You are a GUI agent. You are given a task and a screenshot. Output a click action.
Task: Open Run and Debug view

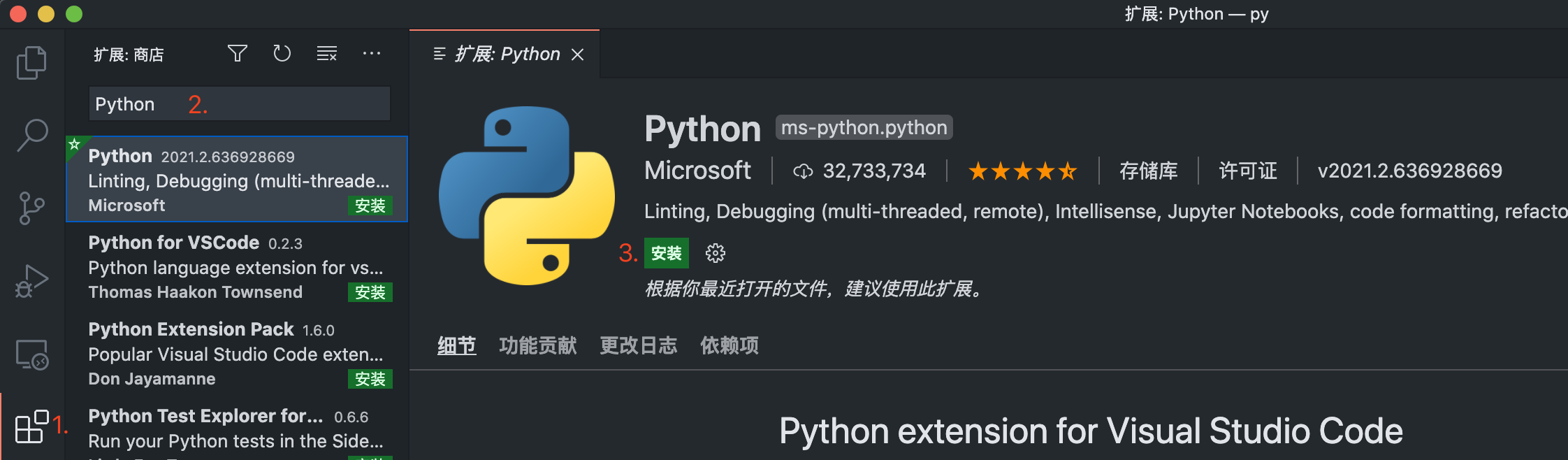(x=31, y=281)
